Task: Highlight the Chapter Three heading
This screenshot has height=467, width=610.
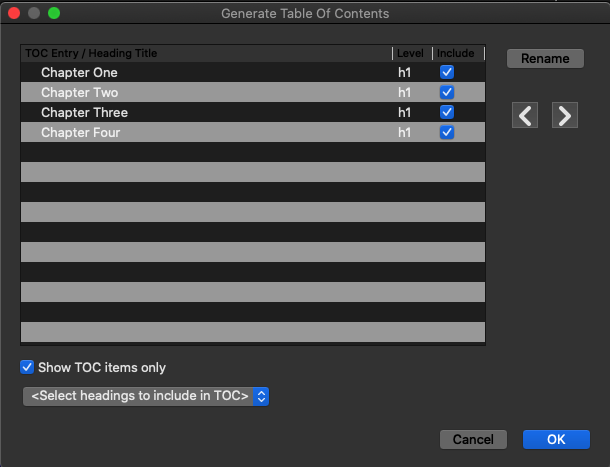Action: tap(84, 112)
